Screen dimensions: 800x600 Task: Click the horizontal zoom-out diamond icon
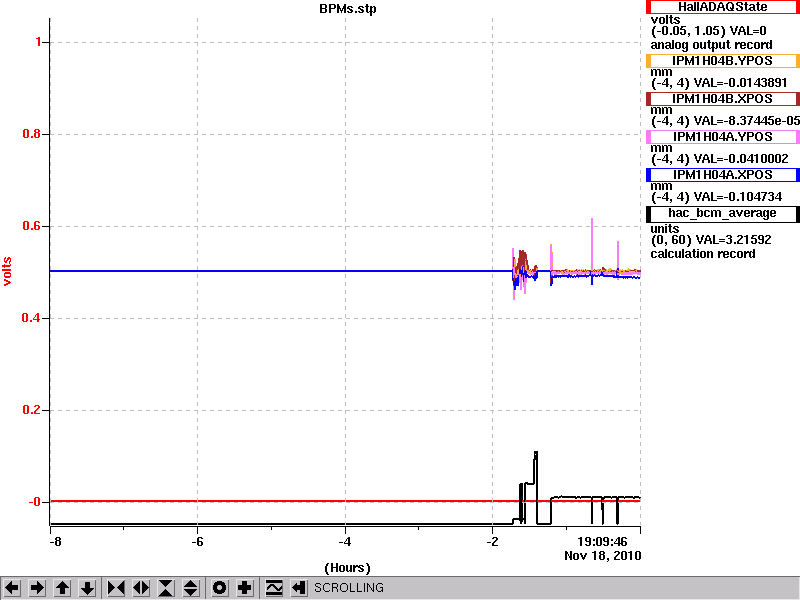coord(141,588)
